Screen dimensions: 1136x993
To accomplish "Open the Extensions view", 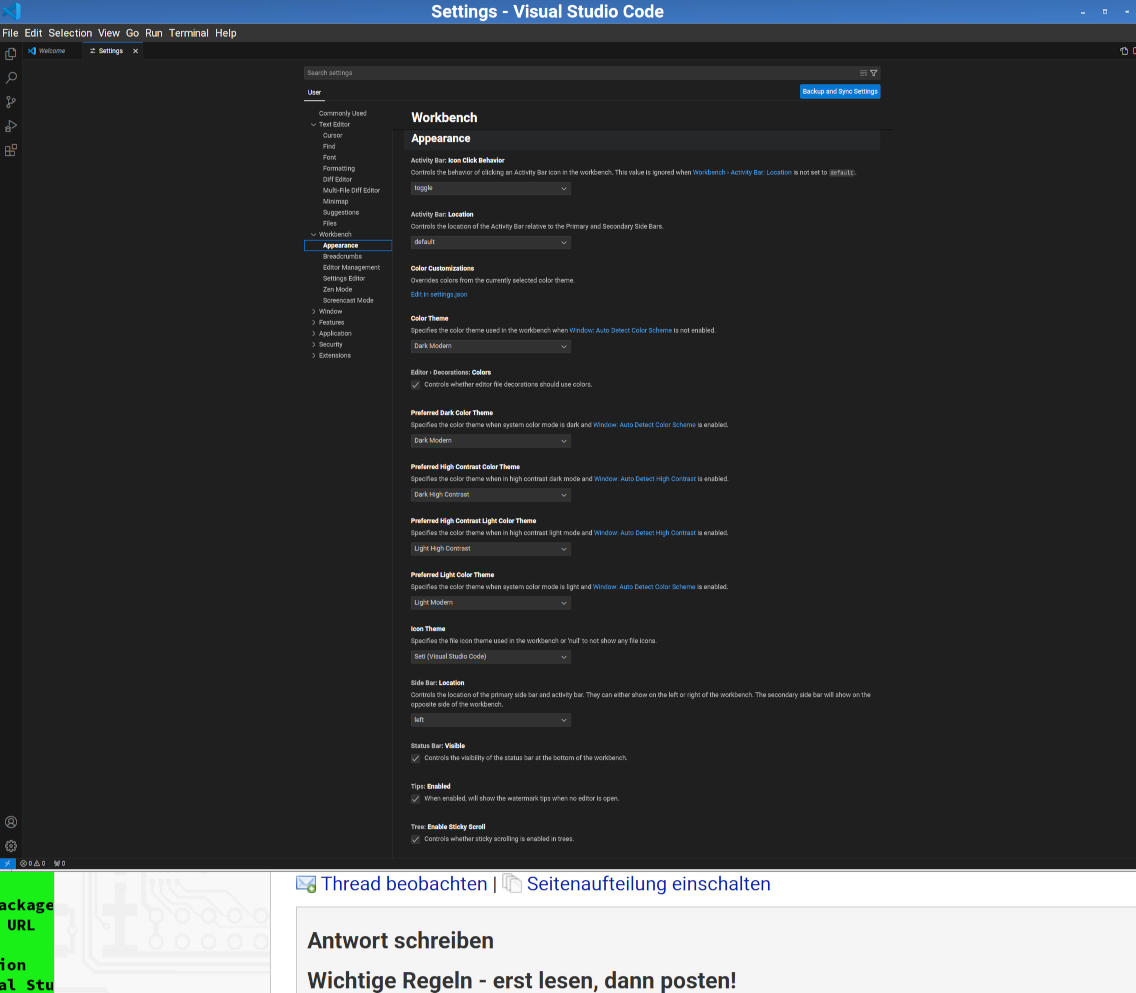I will tap(11, 150).
